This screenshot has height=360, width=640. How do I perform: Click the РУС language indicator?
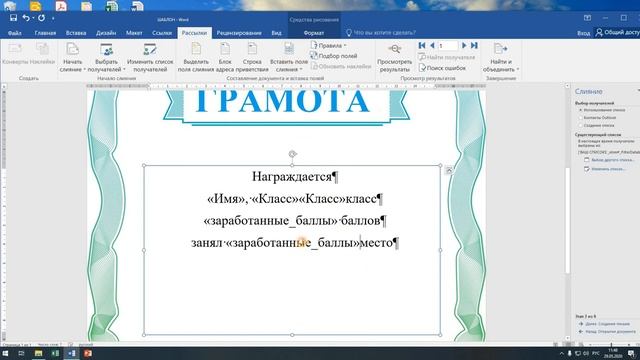(596, 353)
